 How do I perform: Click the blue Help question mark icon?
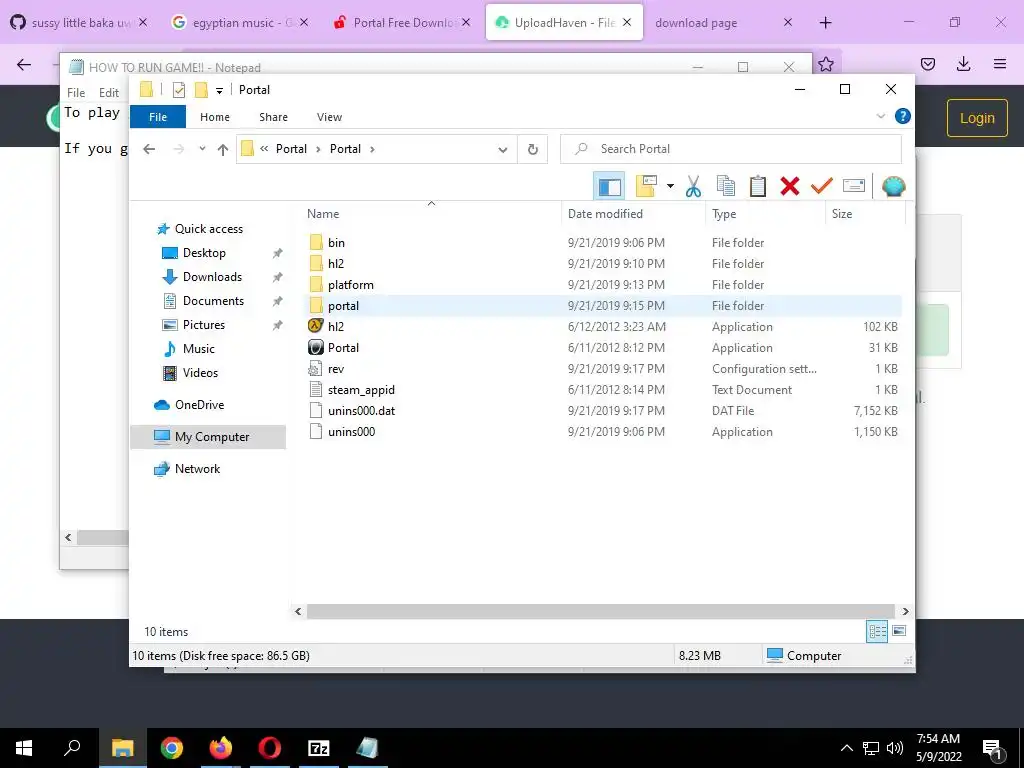tap(903, 116)
